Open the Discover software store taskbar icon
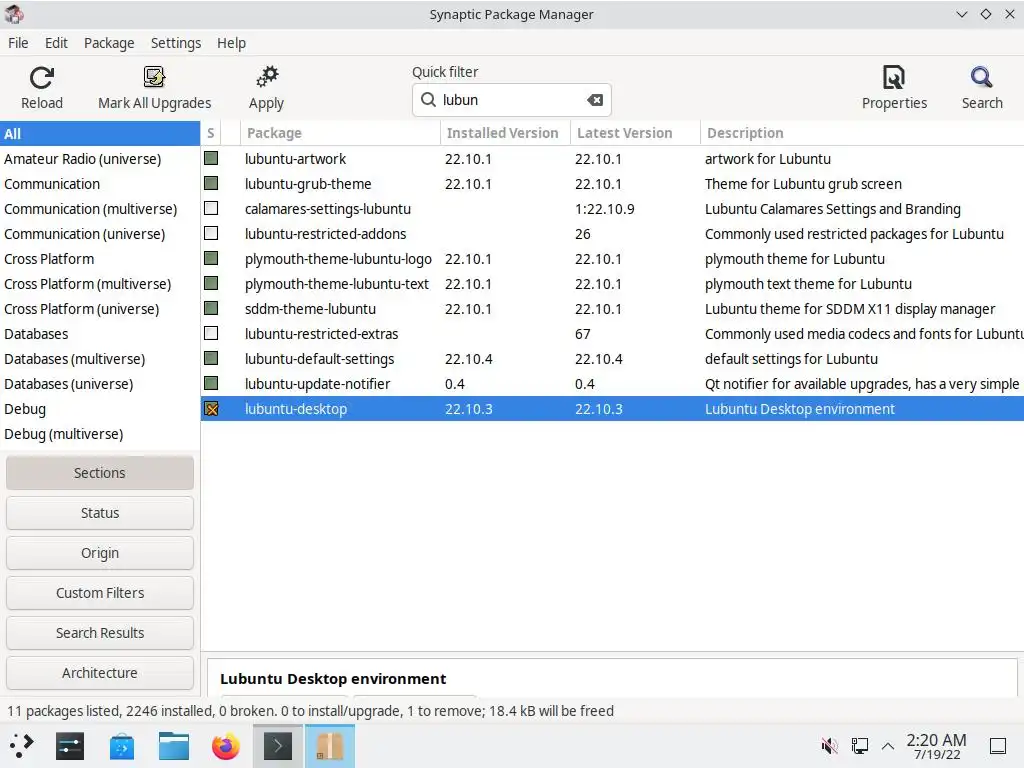The width and height of the screenshot is (1024, 768). (122, 746)
